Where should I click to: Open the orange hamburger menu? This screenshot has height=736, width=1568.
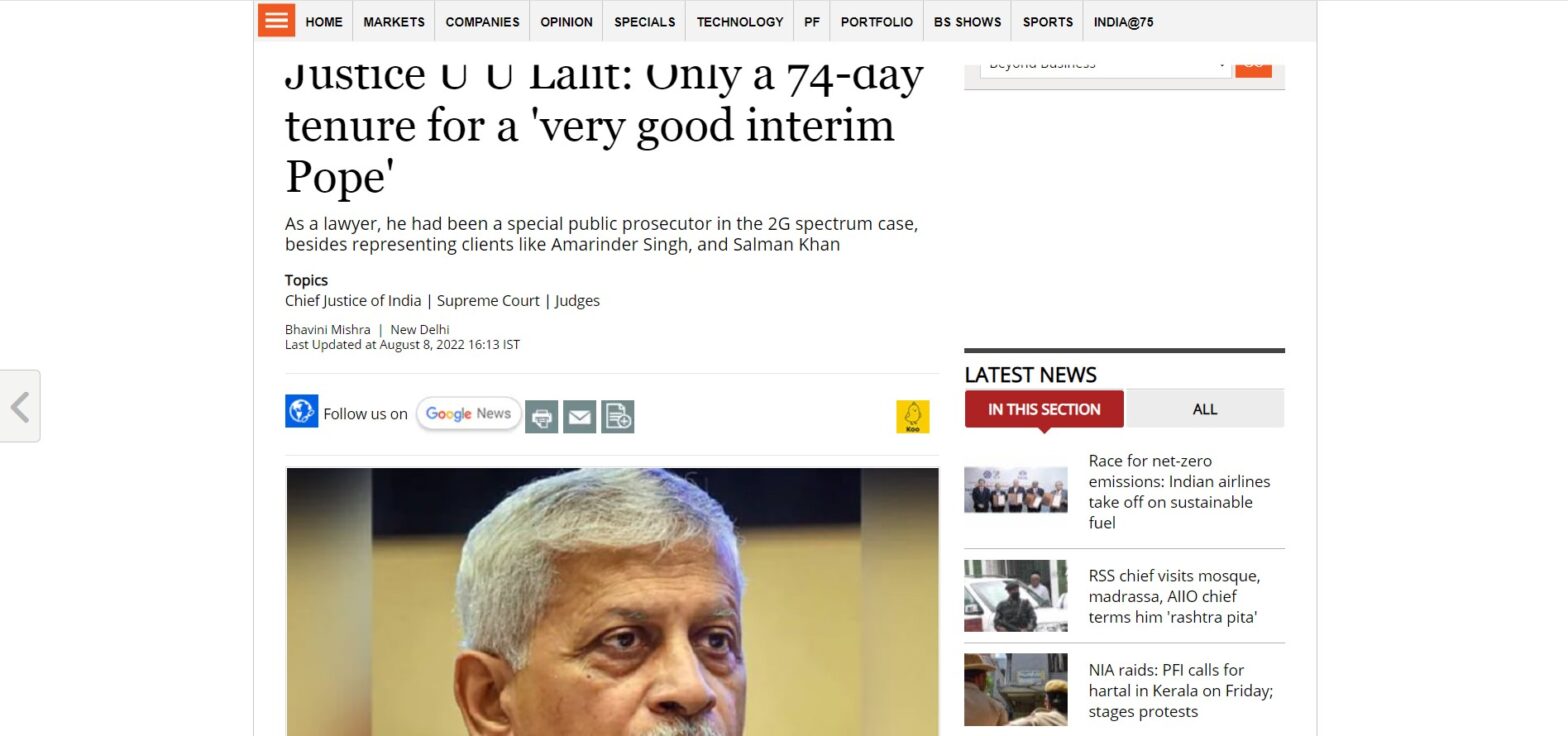pyautogui.click(x=276, y=20)
